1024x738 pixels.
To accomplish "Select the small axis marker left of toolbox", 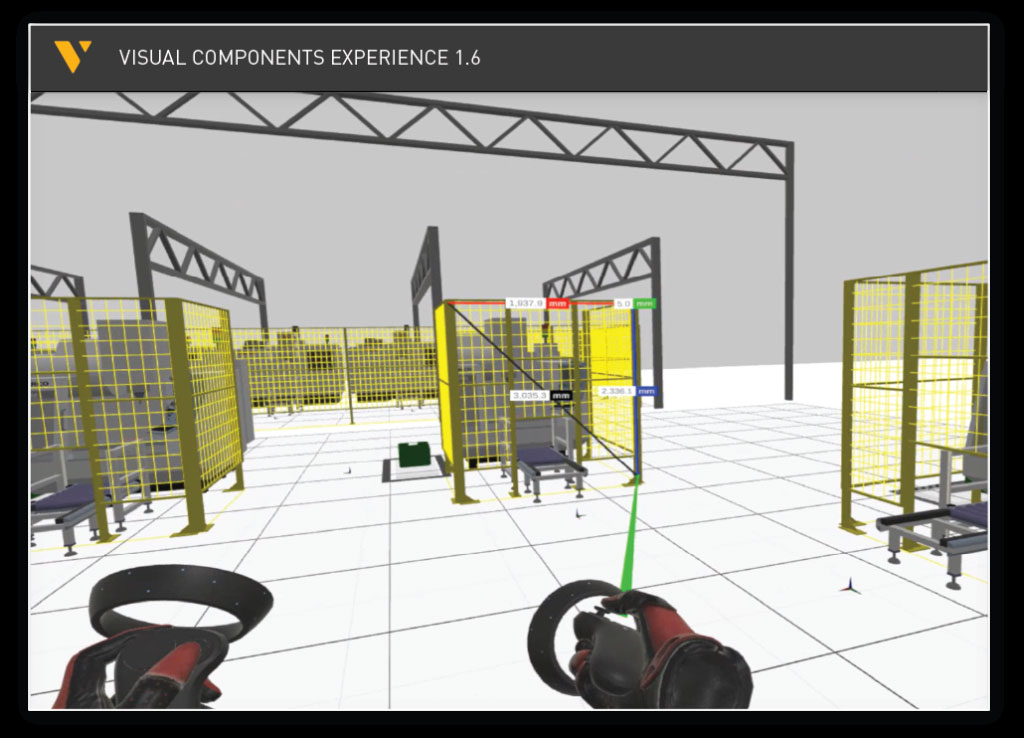I will pyautogui.click(x=348, y=470).
